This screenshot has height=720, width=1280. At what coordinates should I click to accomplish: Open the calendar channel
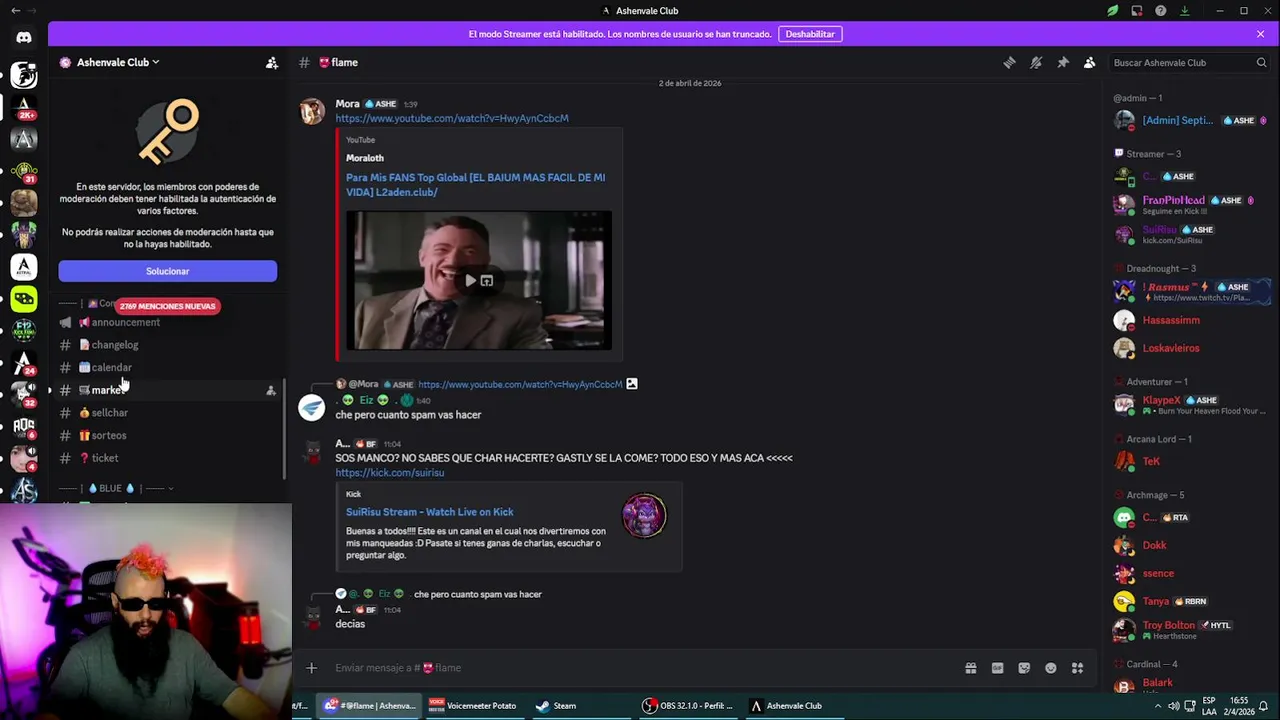pos(167,367)
